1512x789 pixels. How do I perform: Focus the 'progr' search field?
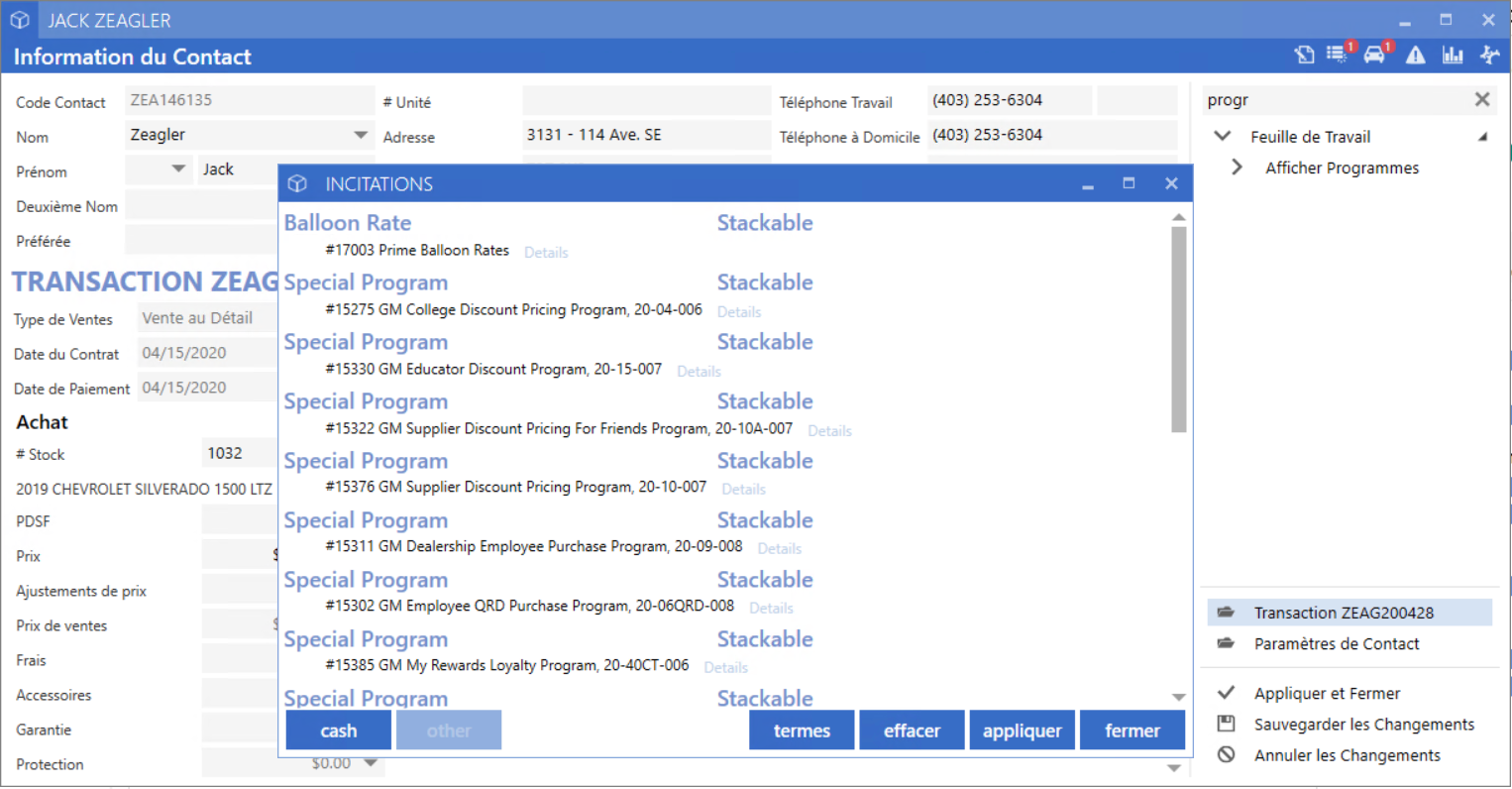click(1336, 99)
